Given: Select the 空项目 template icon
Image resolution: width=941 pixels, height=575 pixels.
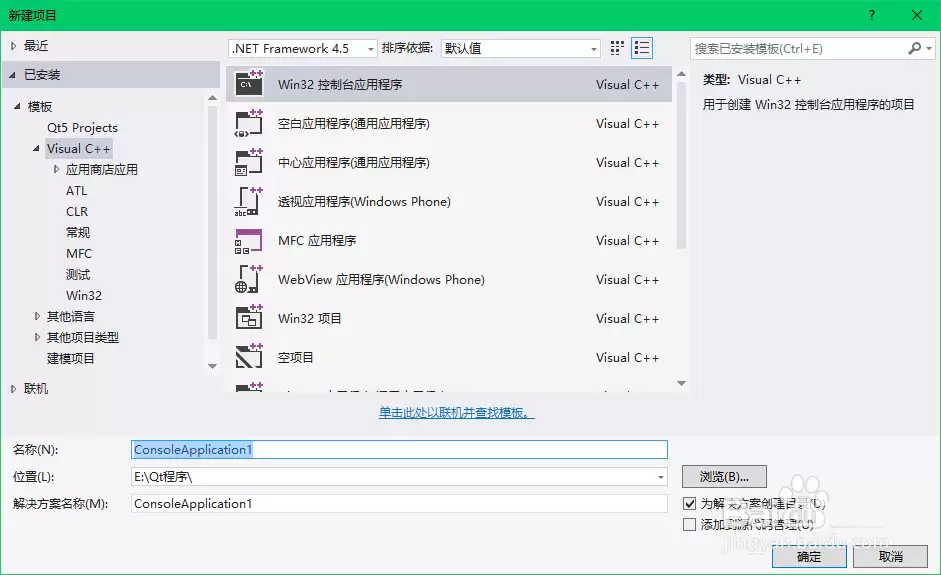Looking at the screenshot, I should pyautogui.click(x=248, y=357).
